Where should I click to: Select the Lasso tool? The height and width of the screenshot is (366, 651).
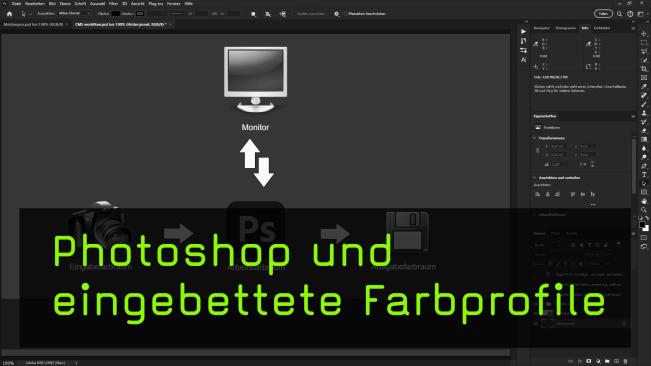(x=644, y=51)
